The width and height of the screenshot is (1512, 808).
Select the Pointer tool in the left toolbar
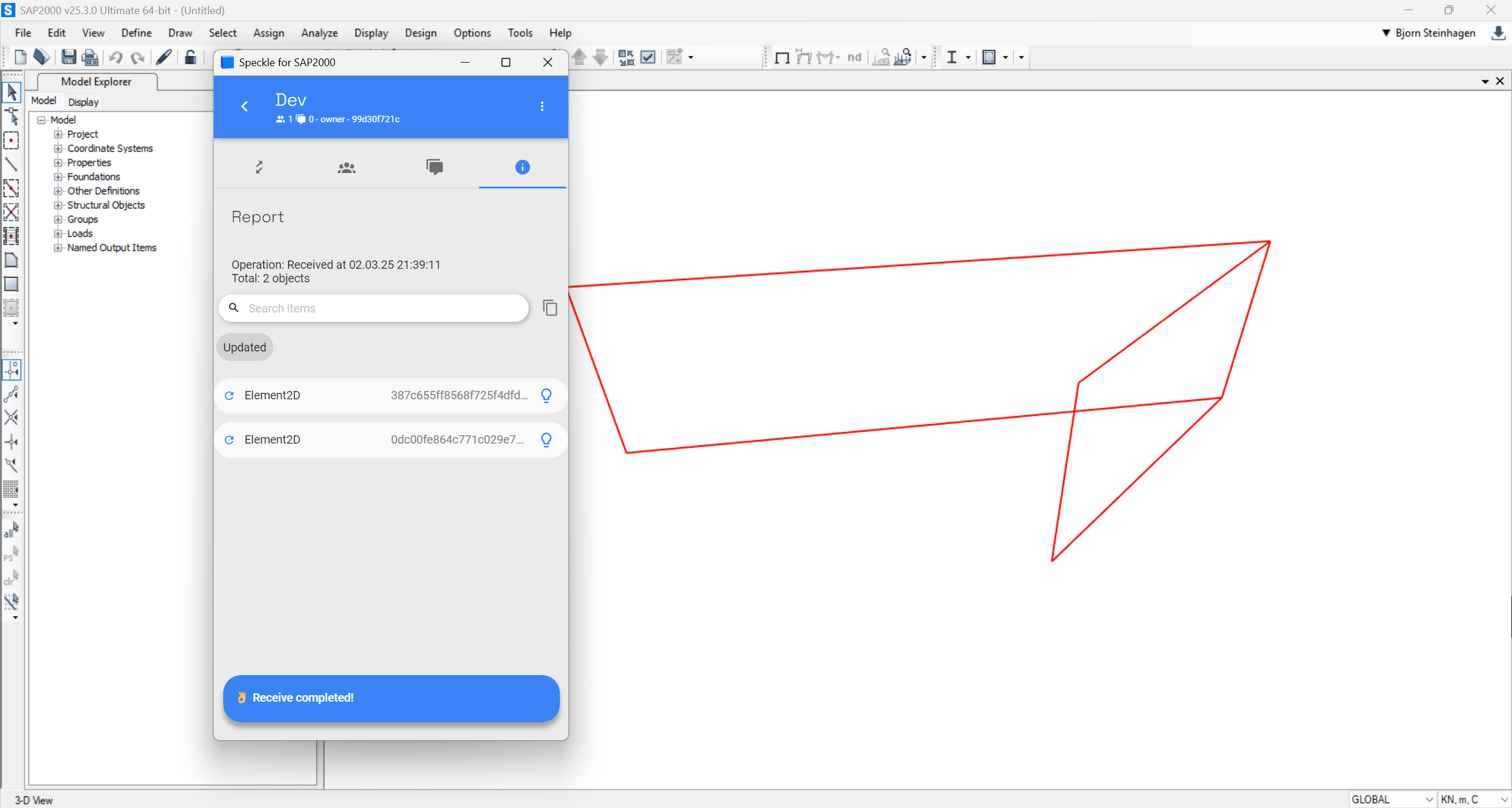point(11,92)
